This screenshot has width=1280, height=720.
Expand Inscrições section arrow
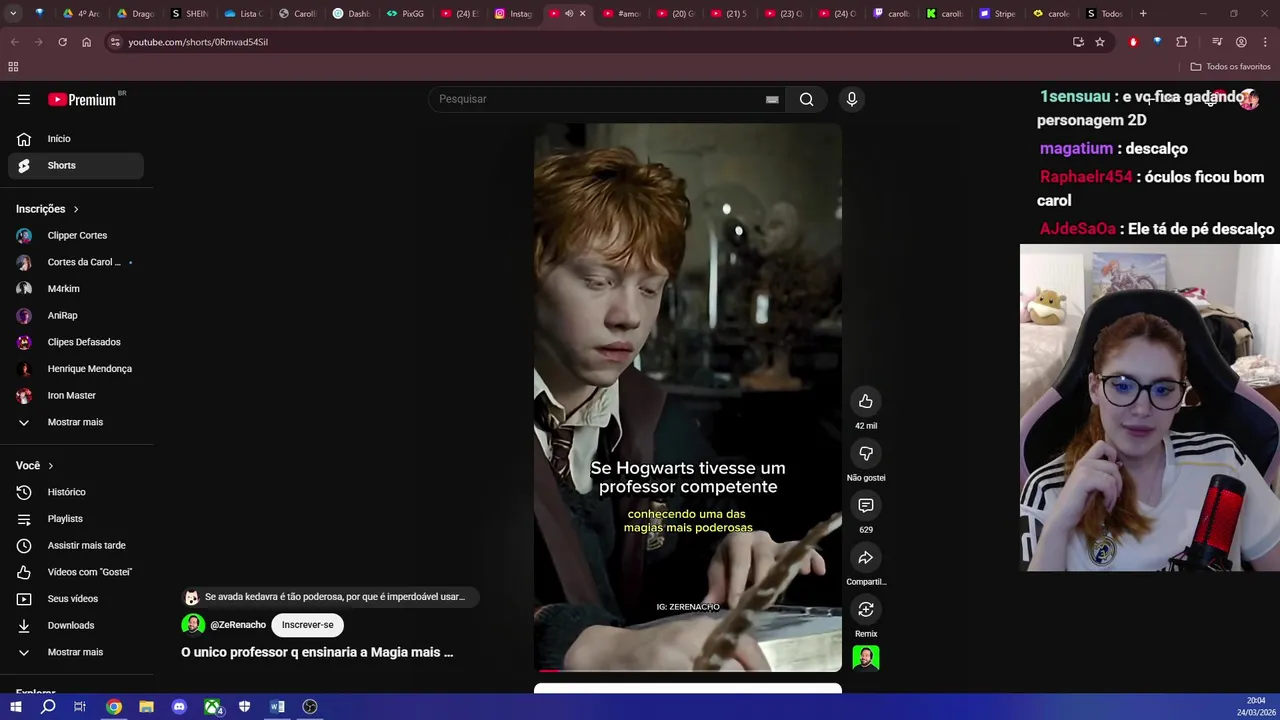click(76, 209)
